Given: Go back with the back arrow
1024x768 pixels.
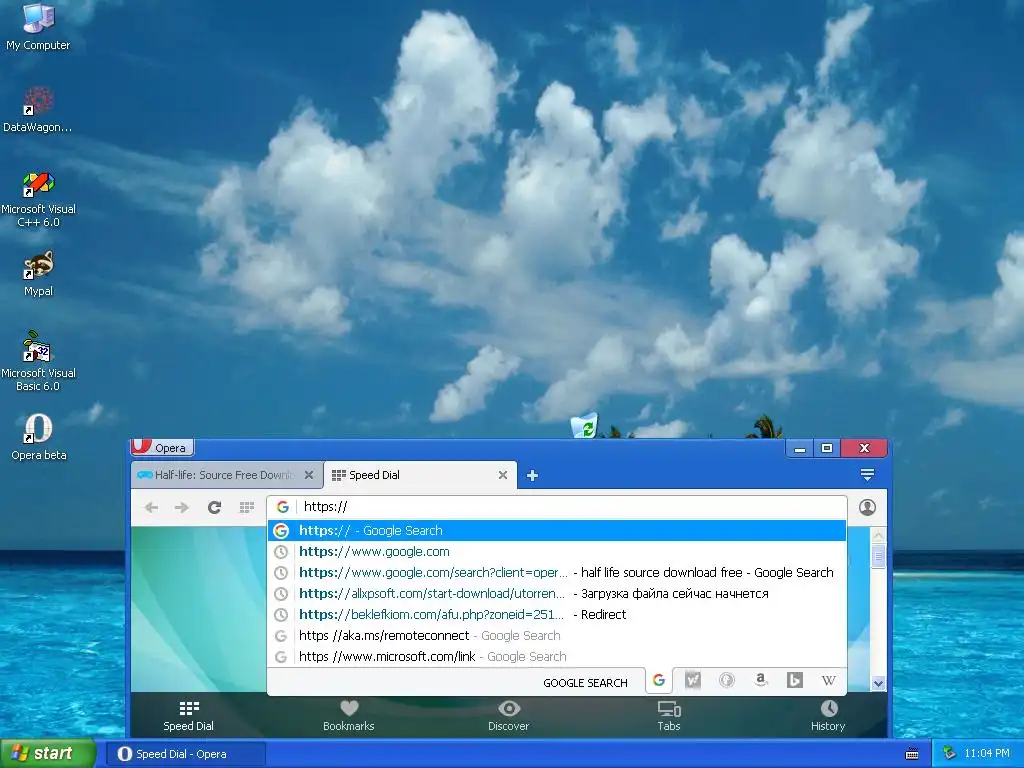Looking at the screenshot, I should point(151,507).
